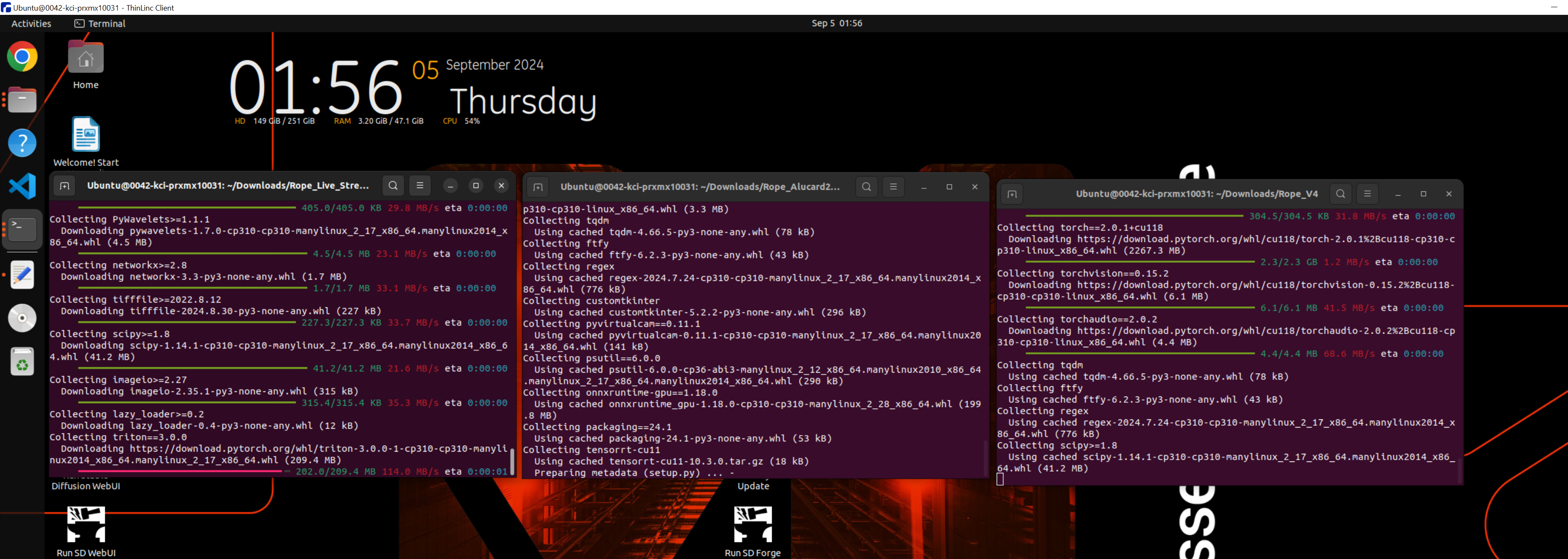This screenshot has height=559, width=1568.
Task: Click search in the Rope_Live_Stream terminal
Action: tap(393, 186)
